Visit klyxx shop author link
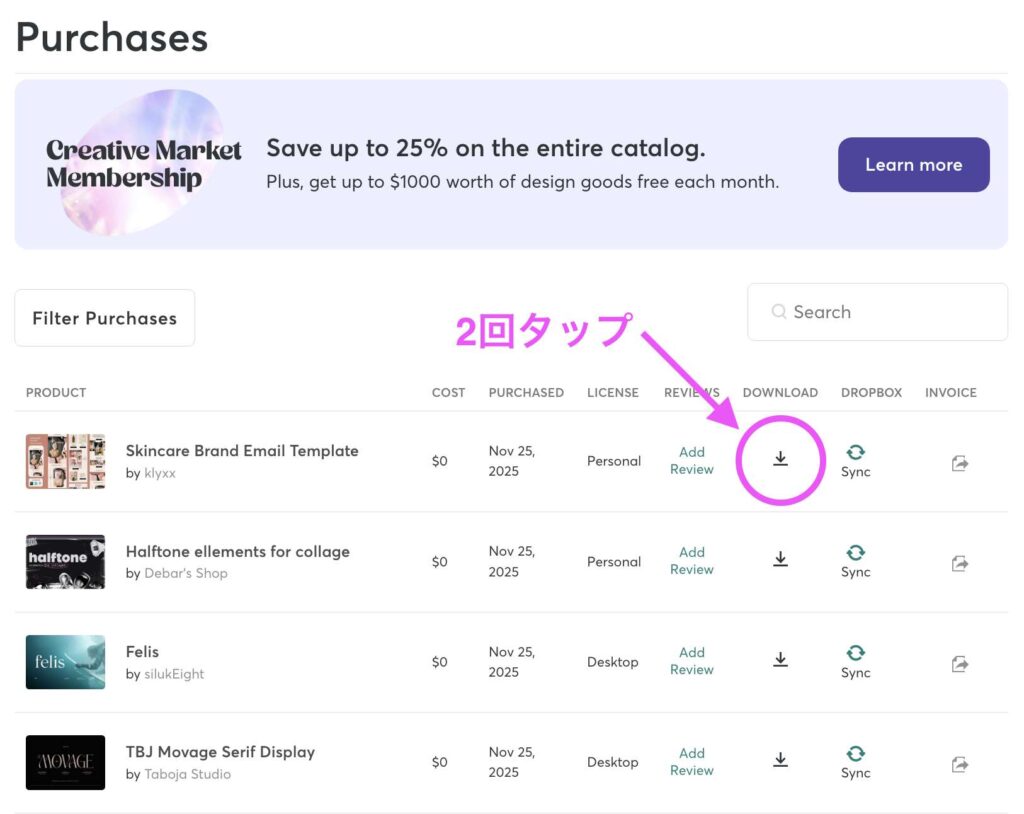The width and height of the screenshot is (1024, 814). point(160,473)
